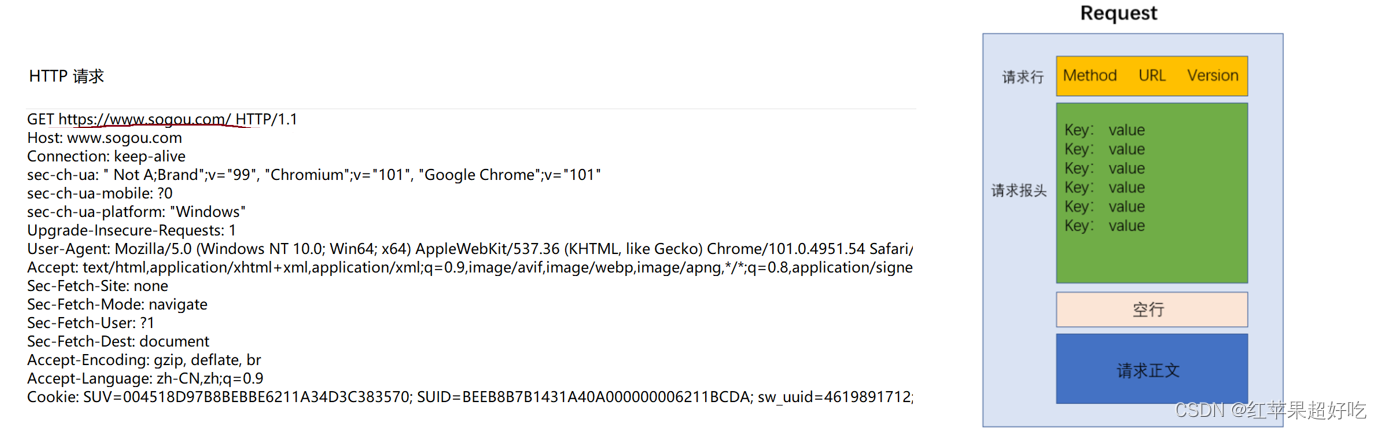The image size is (1382, 429).
Task: Click the "请求行" label in the diagram
Action: [1023, 77]
